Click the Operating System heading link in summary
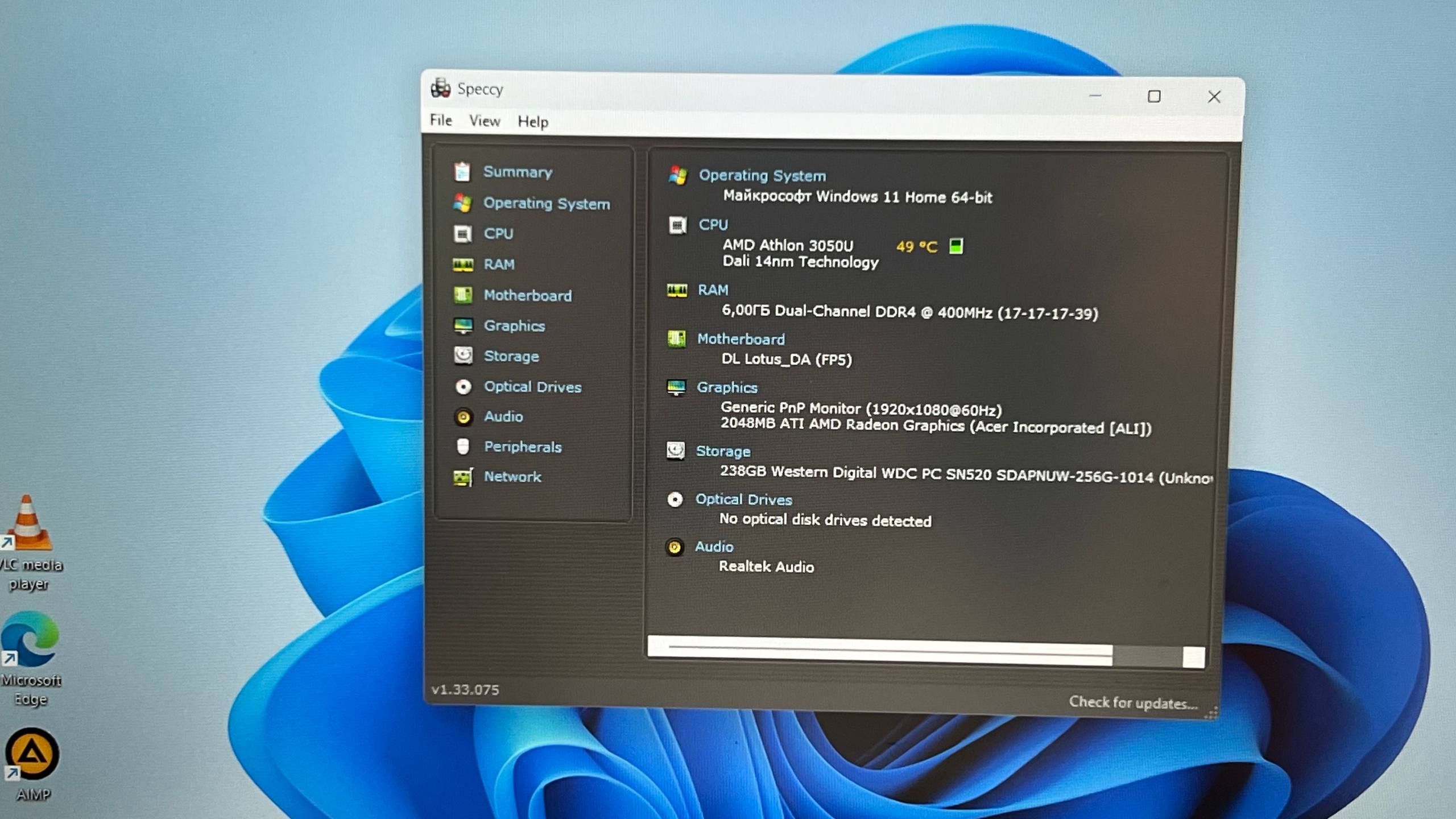This screenshot has height=819, width=1456. tap(762, 176)
